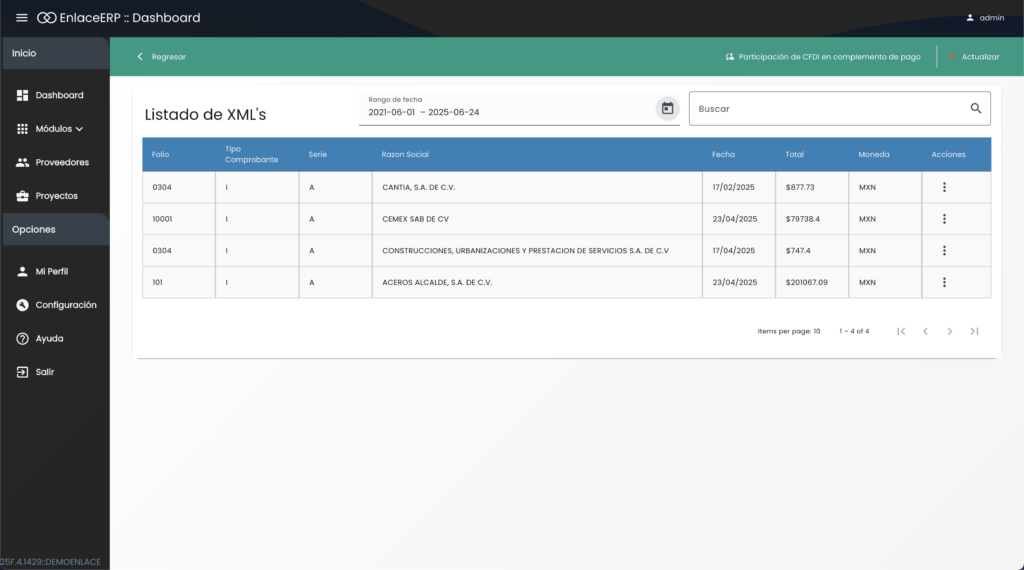Click the Regresar button label
Screen dimensions: 1024x570
tap(168, 57)
